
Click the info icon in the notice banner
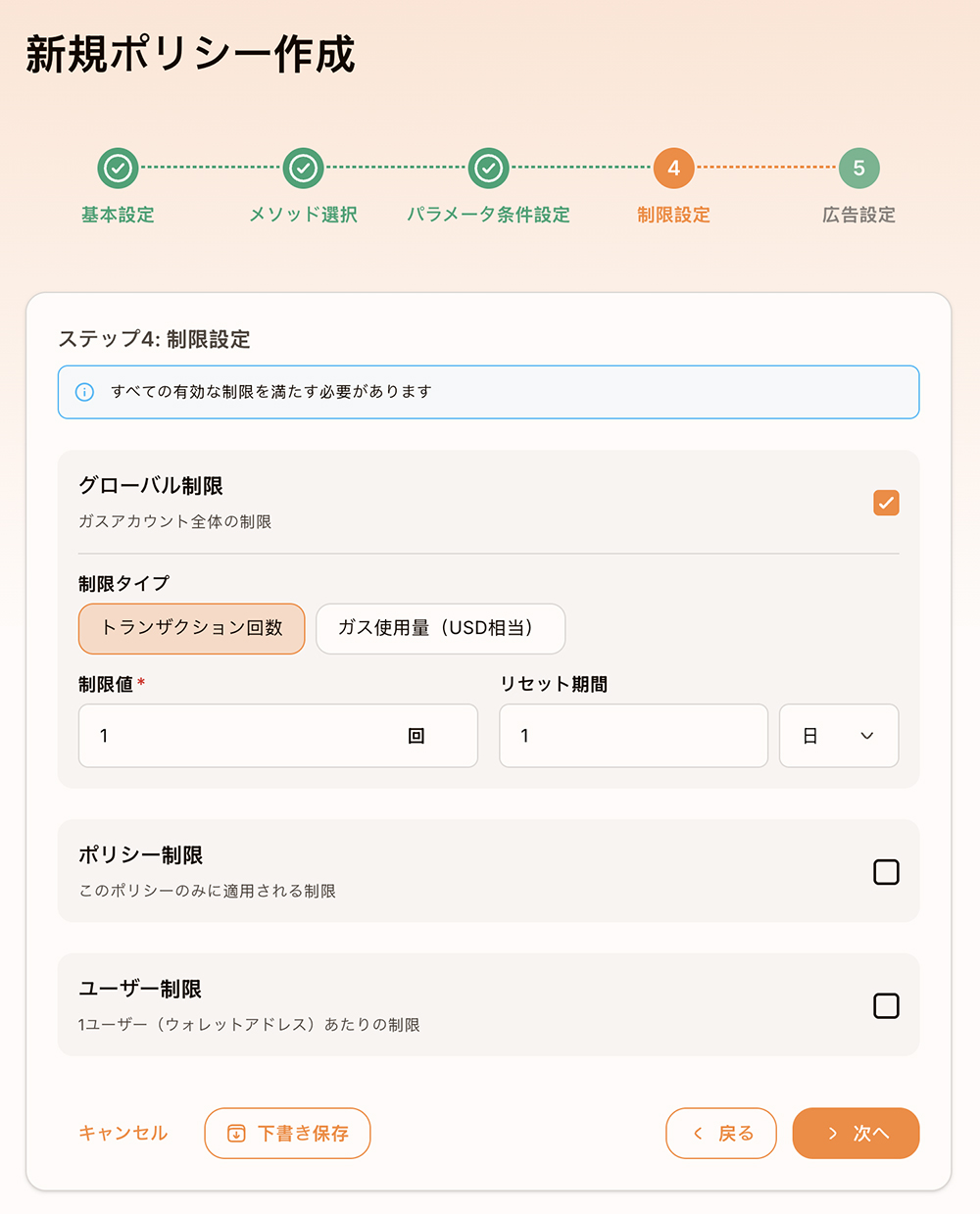pos(85,392)
